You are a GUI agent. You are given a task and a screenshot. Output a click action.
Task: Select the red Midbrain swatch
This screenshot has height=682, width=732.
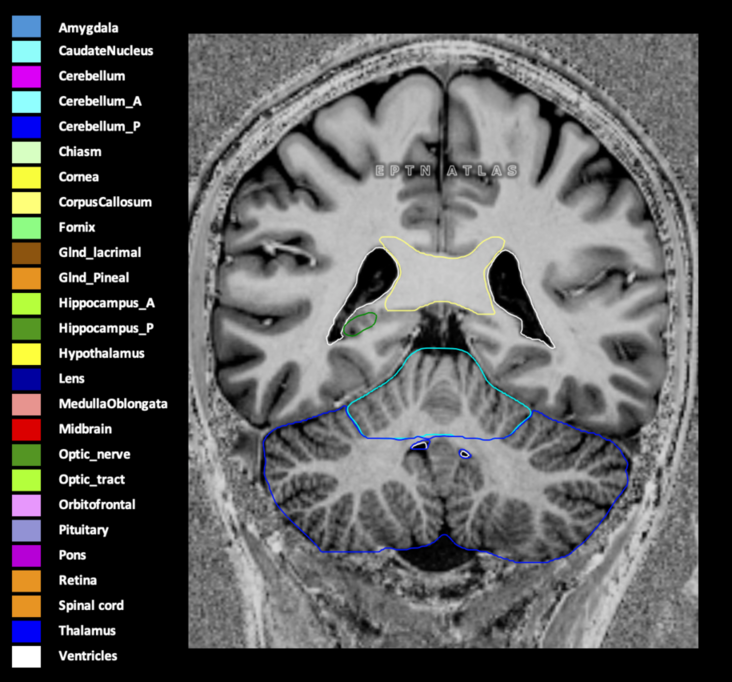point(26,430)
